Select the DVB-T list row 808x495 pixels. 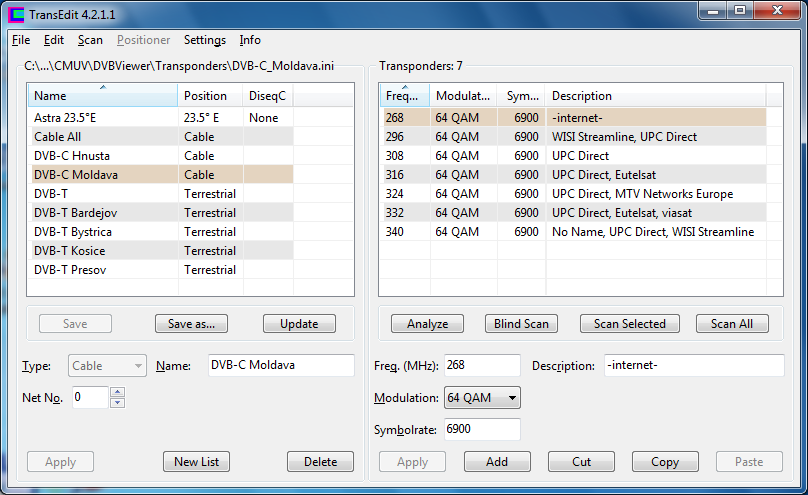(162, 194)
